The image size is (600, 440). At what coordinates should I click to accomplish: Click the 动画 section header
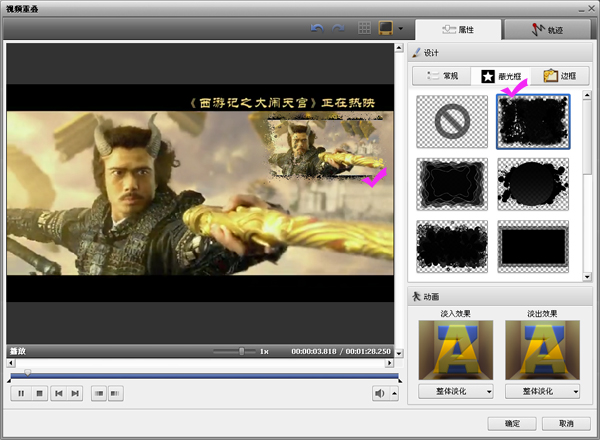coord(501,297)
